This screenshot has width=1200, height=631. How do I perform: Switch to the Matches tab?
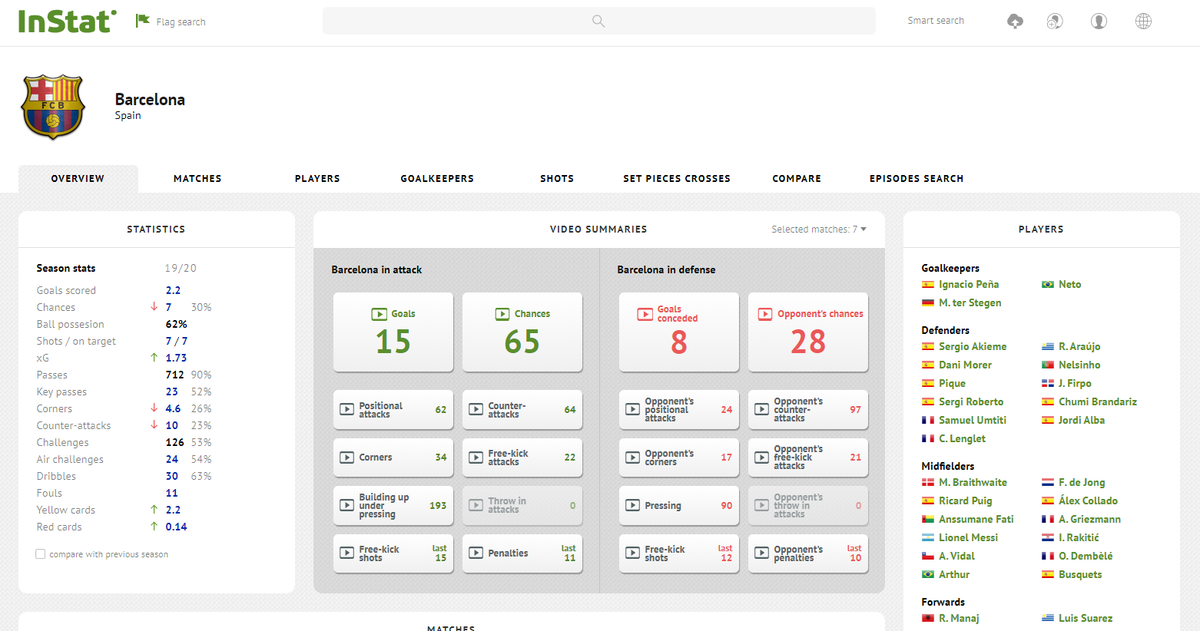point(197,179)
